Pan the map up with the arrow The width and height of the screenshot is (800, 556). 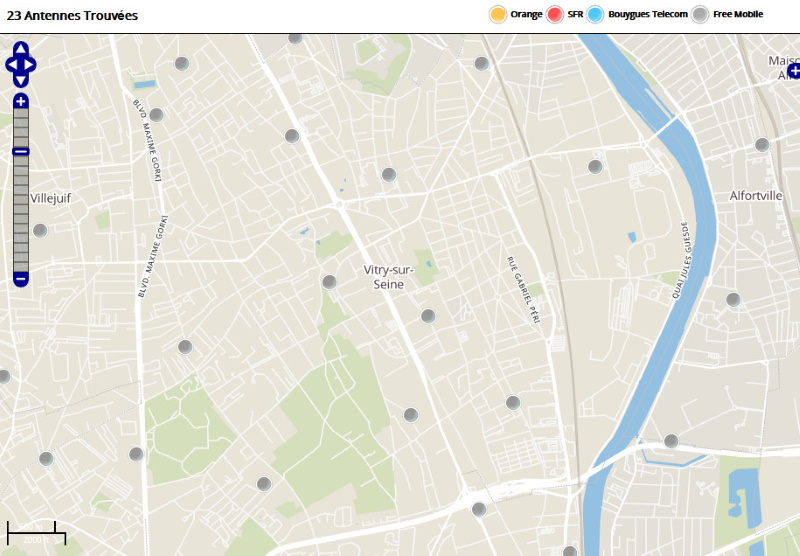coord(21,48)
